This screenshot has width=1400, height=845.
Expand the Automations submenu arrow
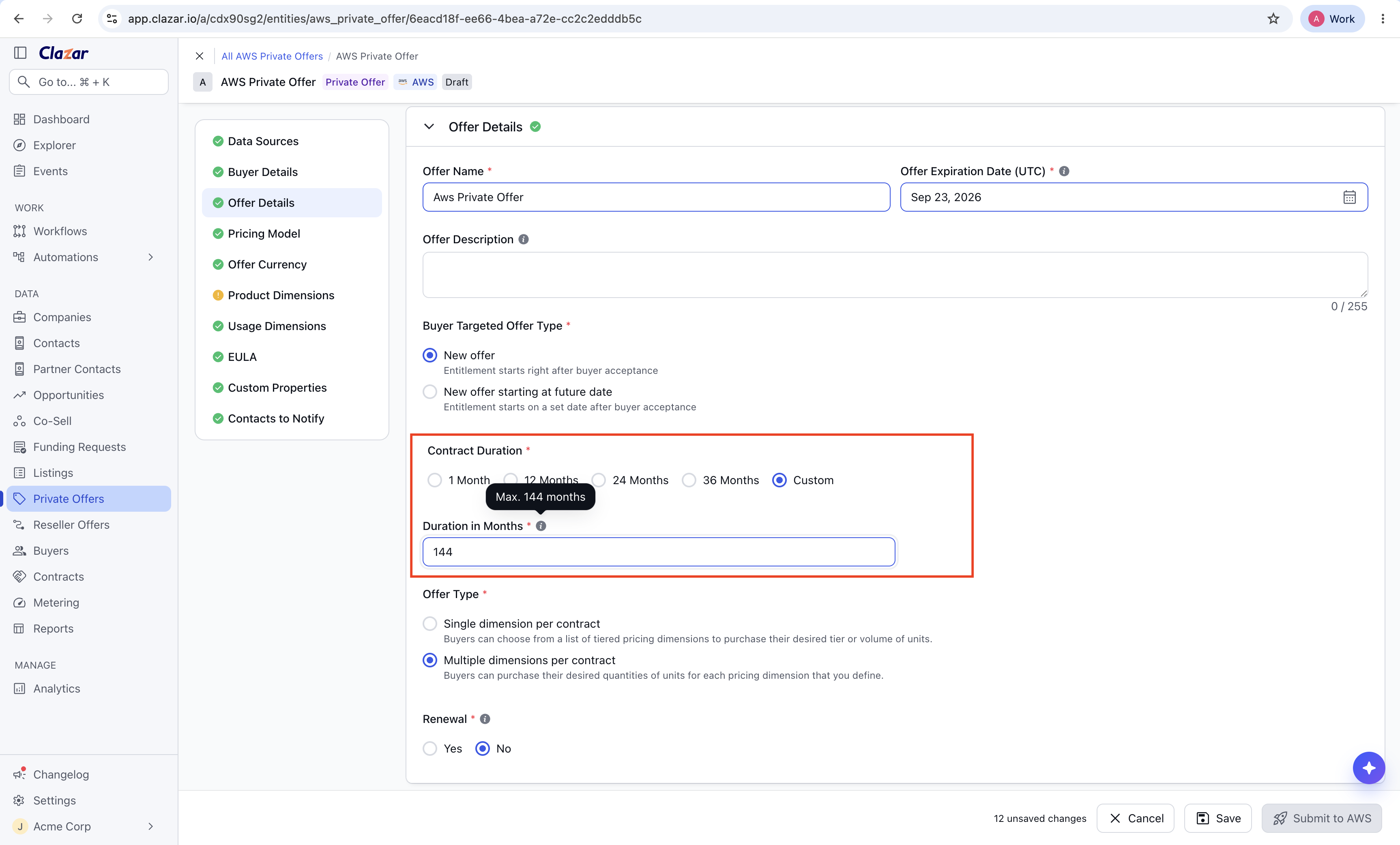150,257
